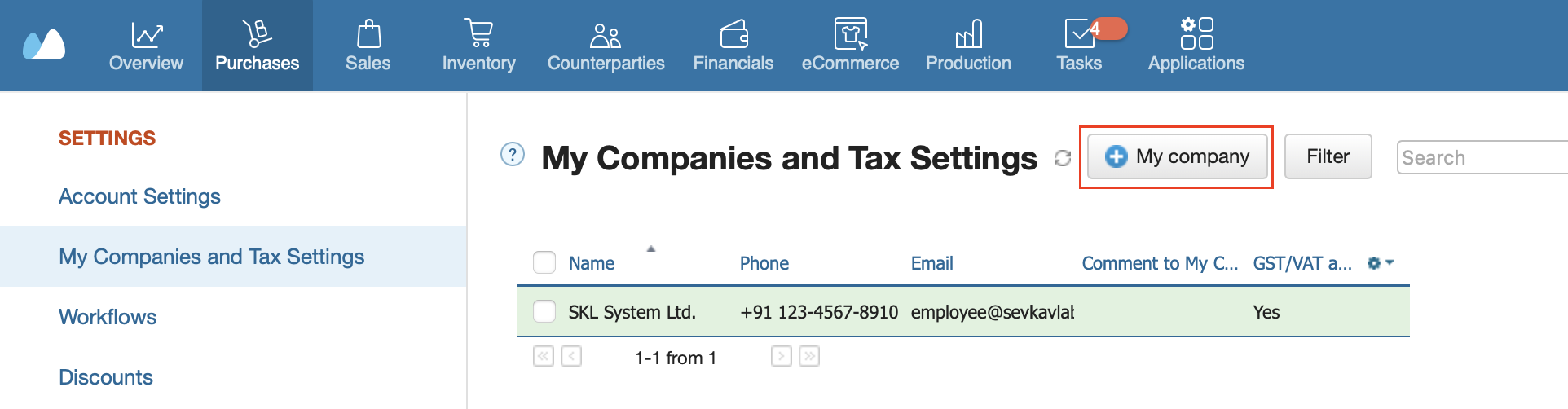Open Production factory icon
This screenshot has height=409, width=1568.
[x=968, y=34]
